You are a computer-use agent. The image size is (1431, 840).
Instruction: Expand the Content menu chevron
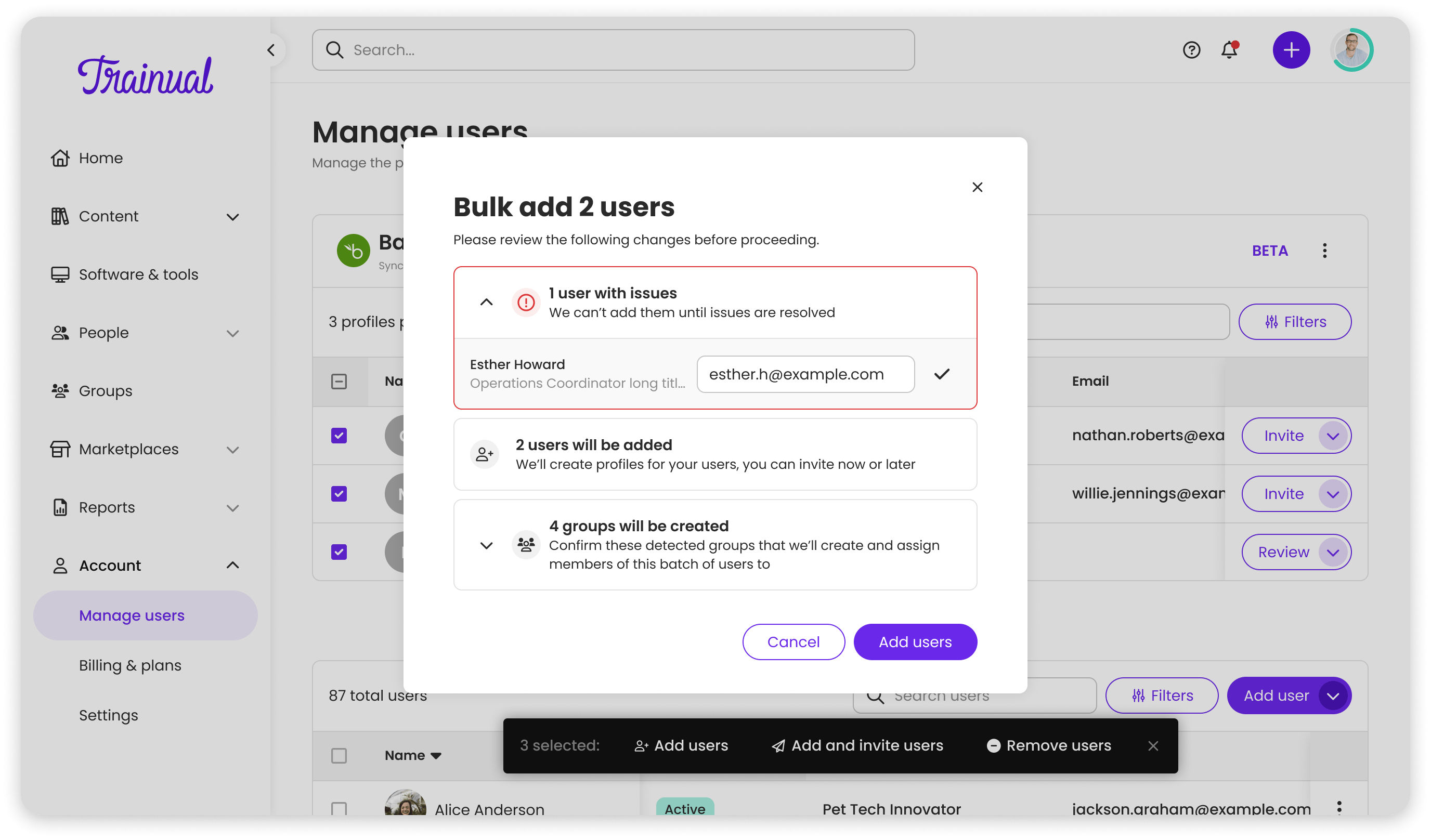pyautogui.click(x=232, y=217)
